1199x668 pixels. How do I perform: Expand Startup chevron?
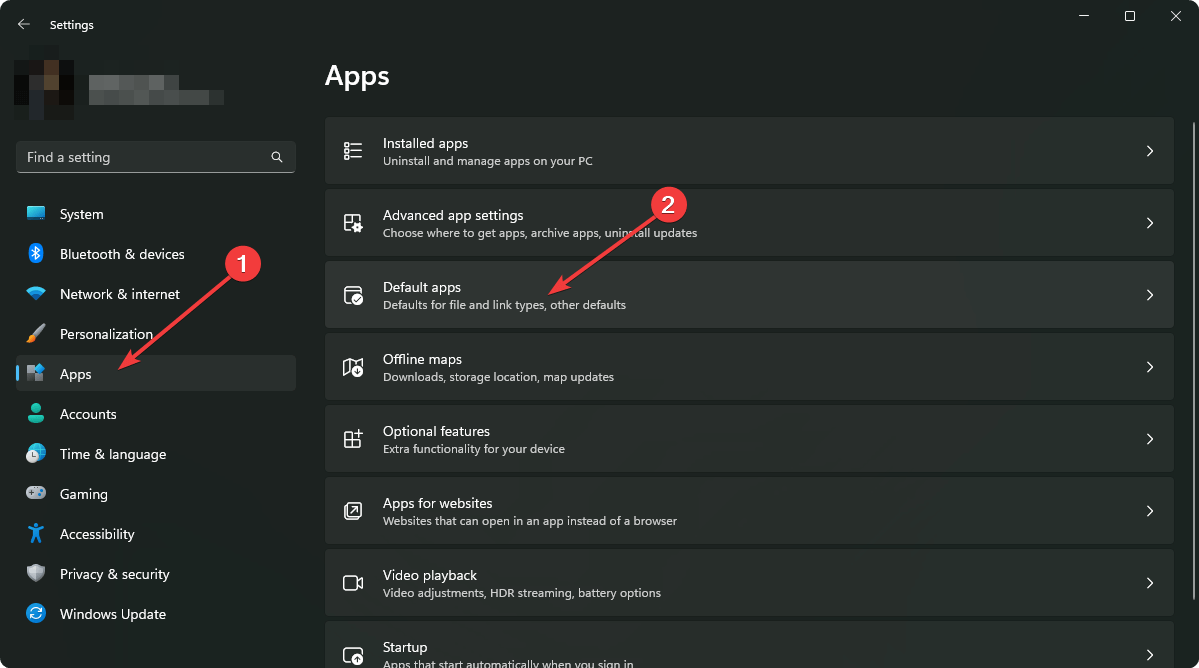1149,655
